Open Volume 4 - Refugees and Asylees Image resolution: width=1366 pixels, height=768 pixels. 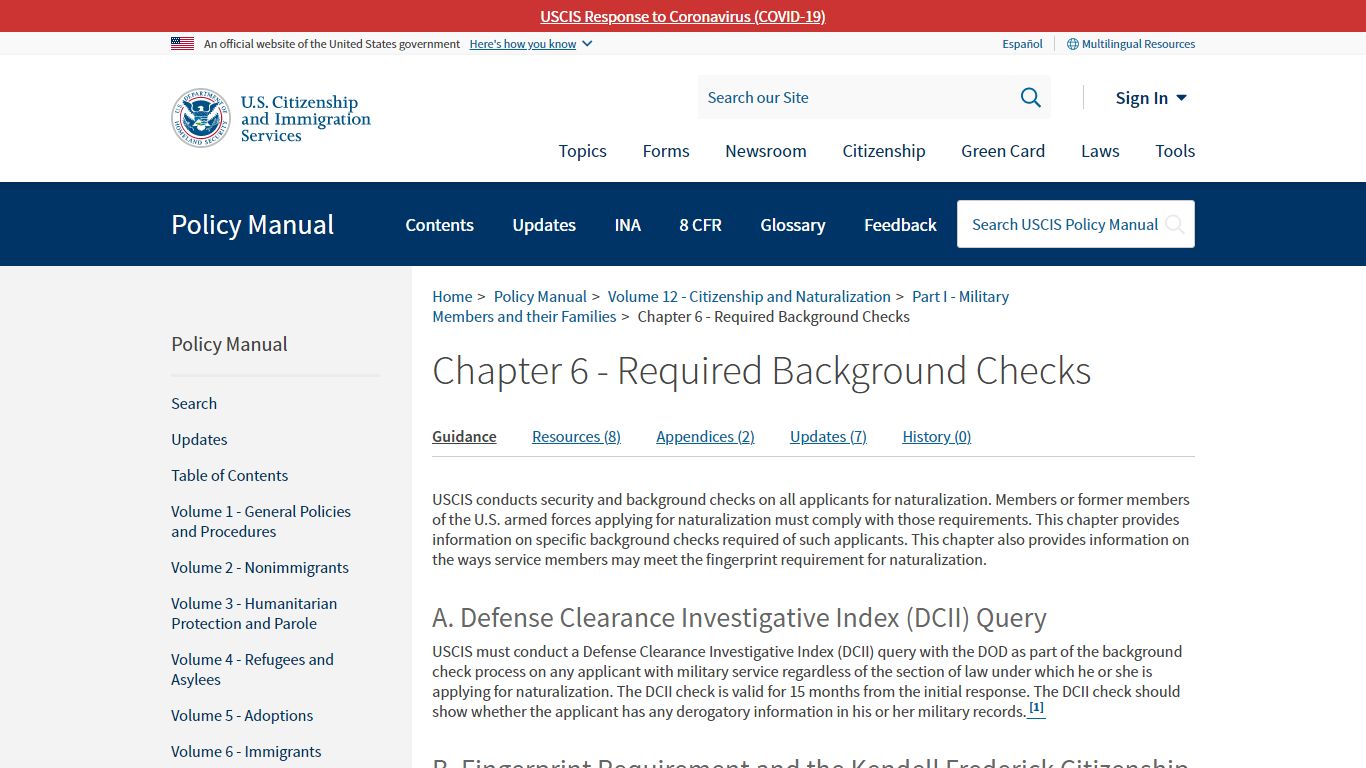click(252, 670)
